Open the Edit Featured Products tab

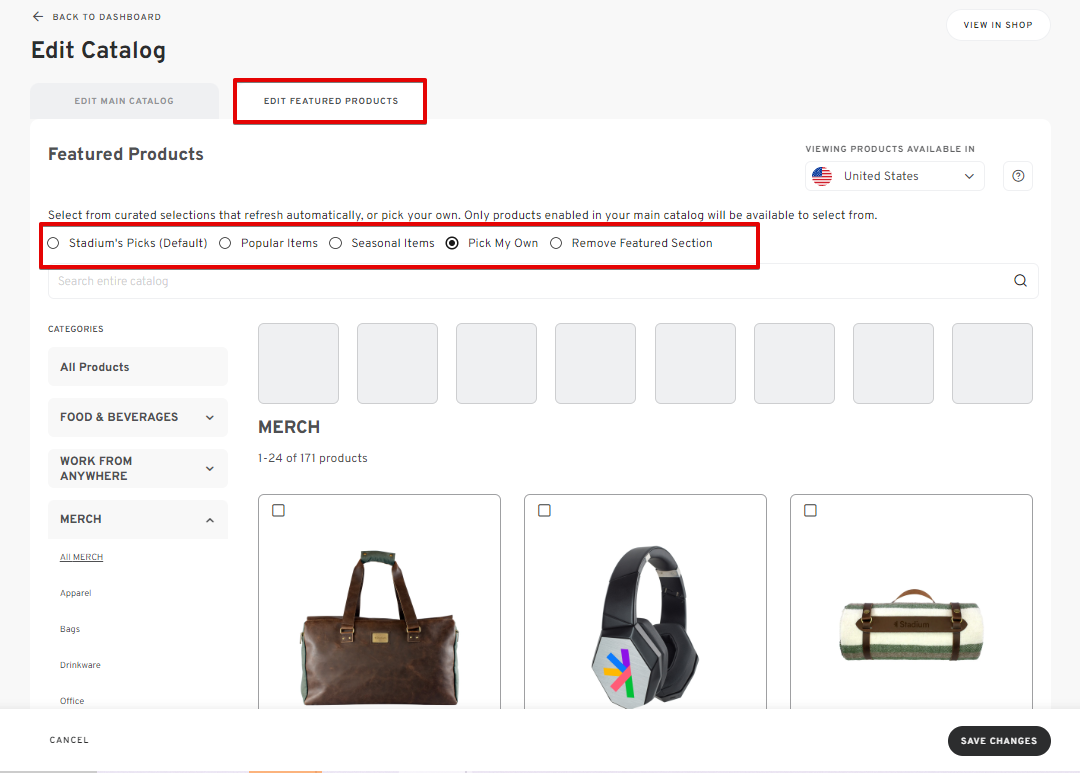pos(330,101)
